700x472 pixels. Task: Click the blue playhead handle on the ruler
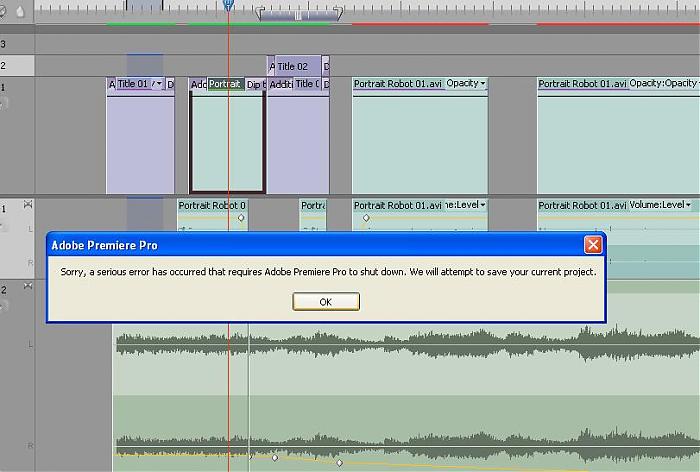click(x=228, y=5)
